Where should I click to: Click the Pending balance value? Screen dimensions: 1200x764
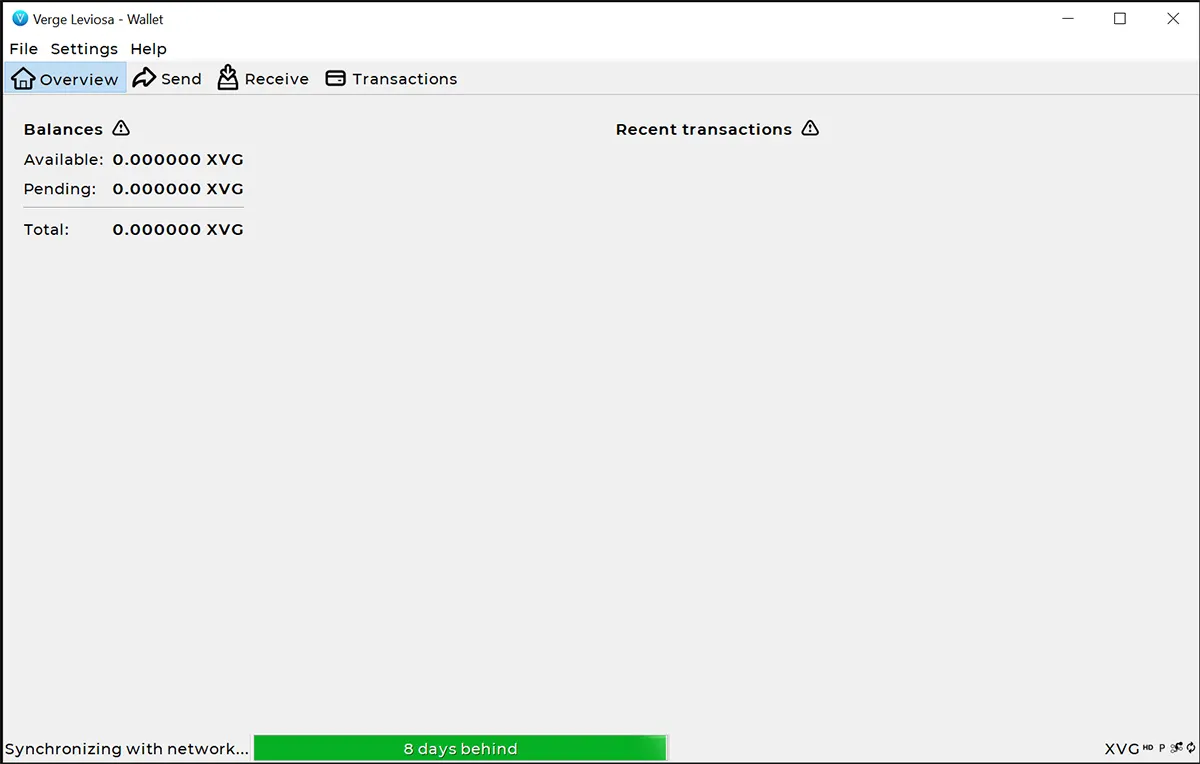pyautogui.click(x=178, y=188)
